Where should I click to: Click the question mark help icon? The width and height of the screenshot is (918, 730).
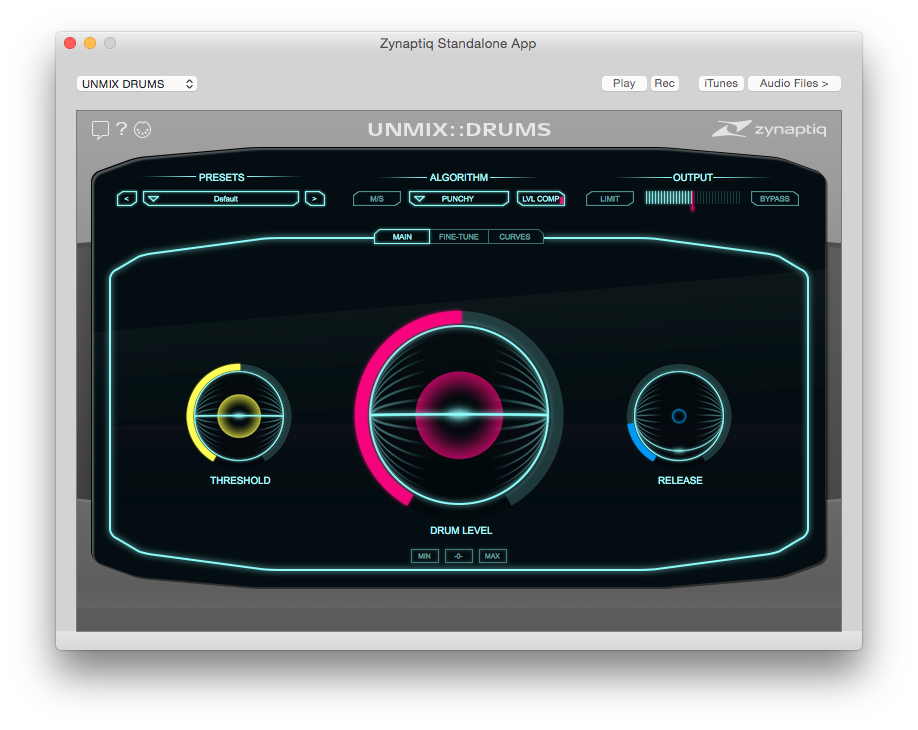(x=122, y=130)
